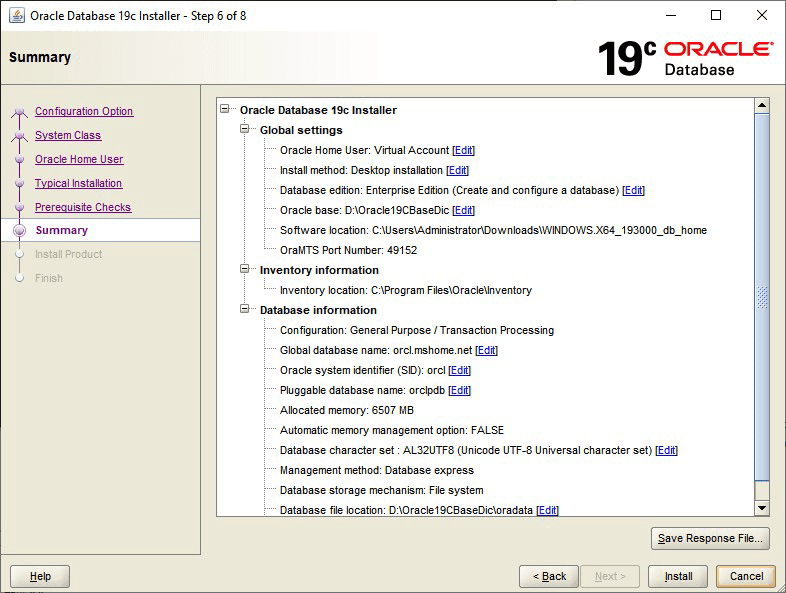Edit the Database file location
The image size is (786, 593).
pyautogui.click(x=547, y=510)
